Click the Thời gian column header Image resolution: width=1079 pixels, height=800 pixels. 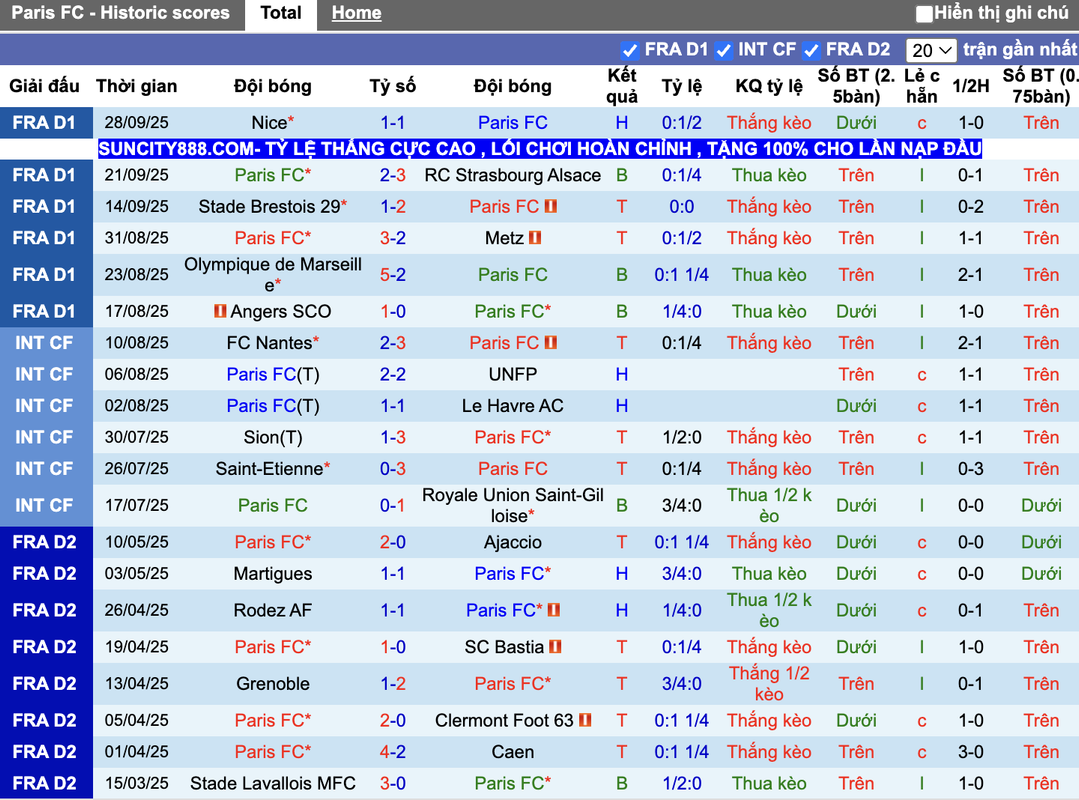pyautogui.click(x=136, y=86)
